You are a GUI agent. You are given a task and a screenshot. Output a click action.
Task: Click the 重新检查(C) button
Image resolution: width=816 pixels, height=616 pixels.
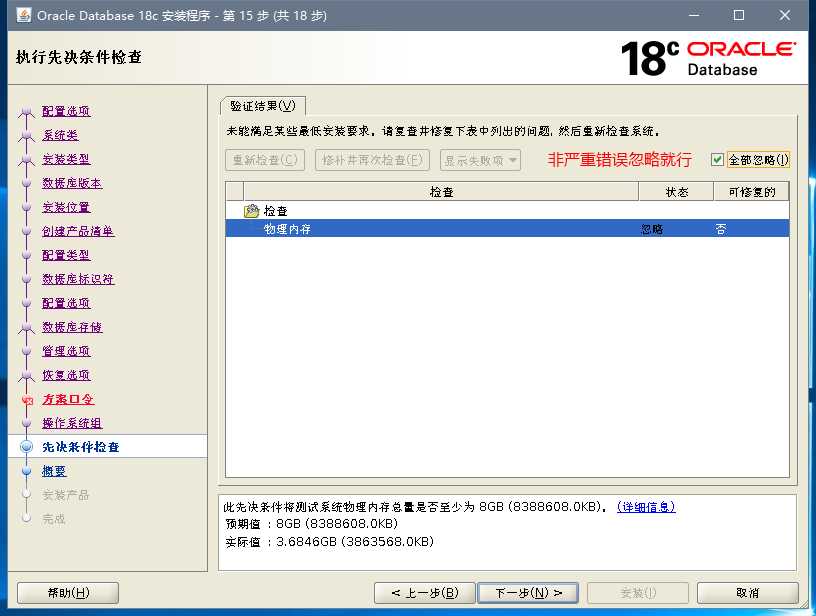click(265, 160)
